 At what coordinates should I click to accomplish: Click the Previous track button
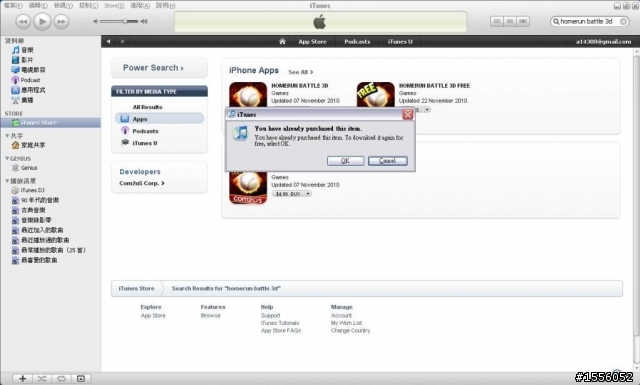23,22
